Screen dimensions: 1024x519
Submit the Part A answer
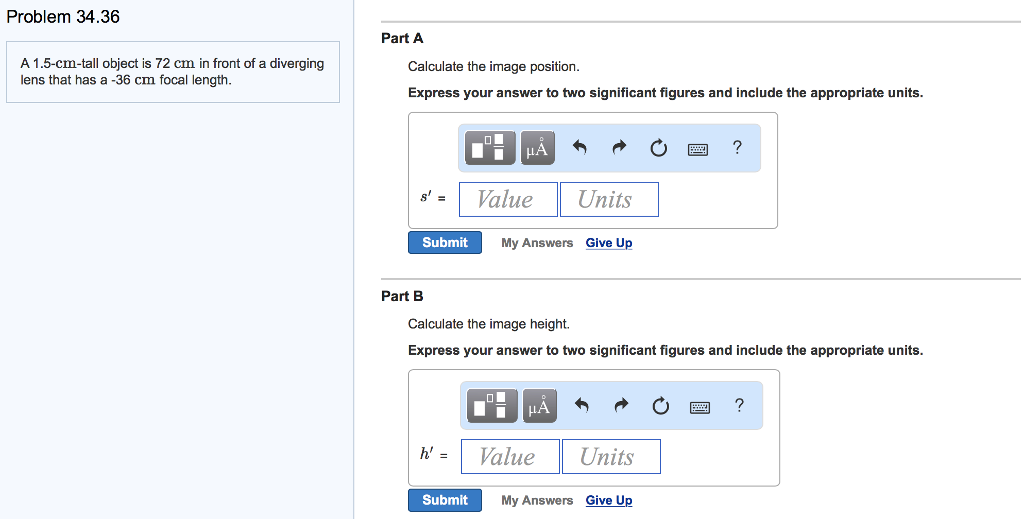[x=445, y=243]
